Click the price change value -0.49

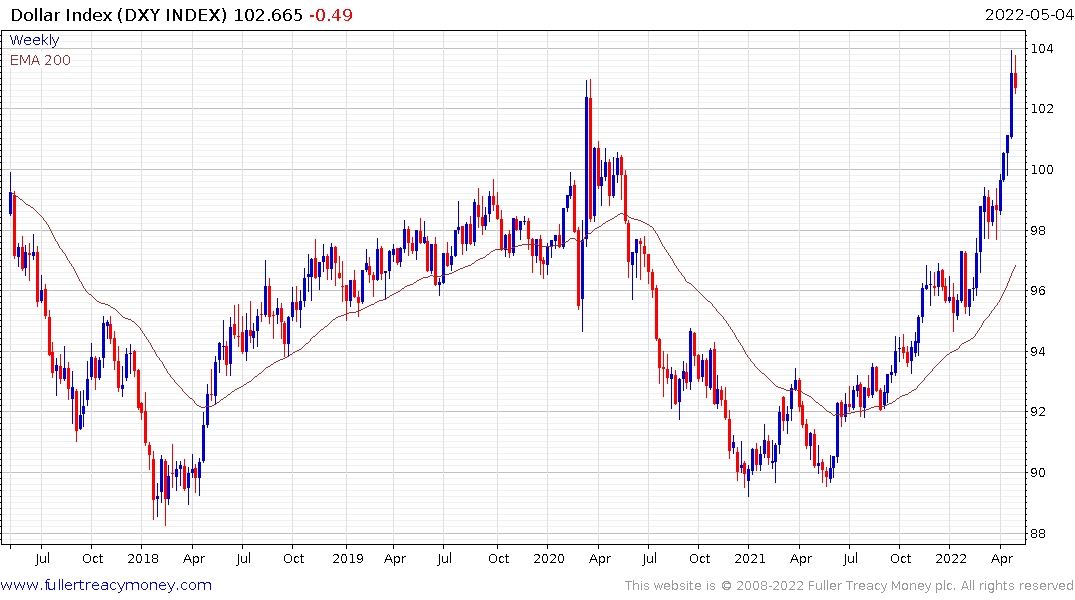(330, 15)
